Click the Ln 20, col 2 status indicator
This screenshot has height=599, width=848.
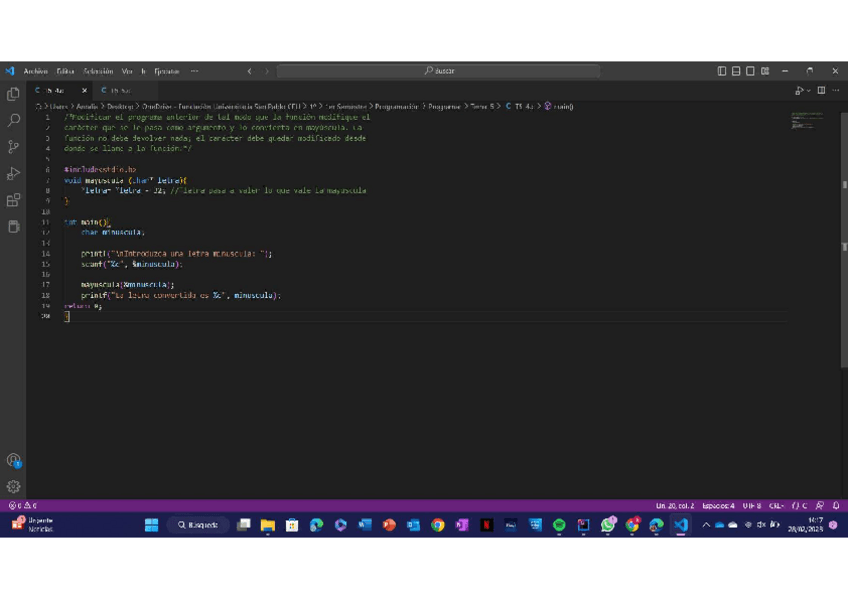[674, 506]
